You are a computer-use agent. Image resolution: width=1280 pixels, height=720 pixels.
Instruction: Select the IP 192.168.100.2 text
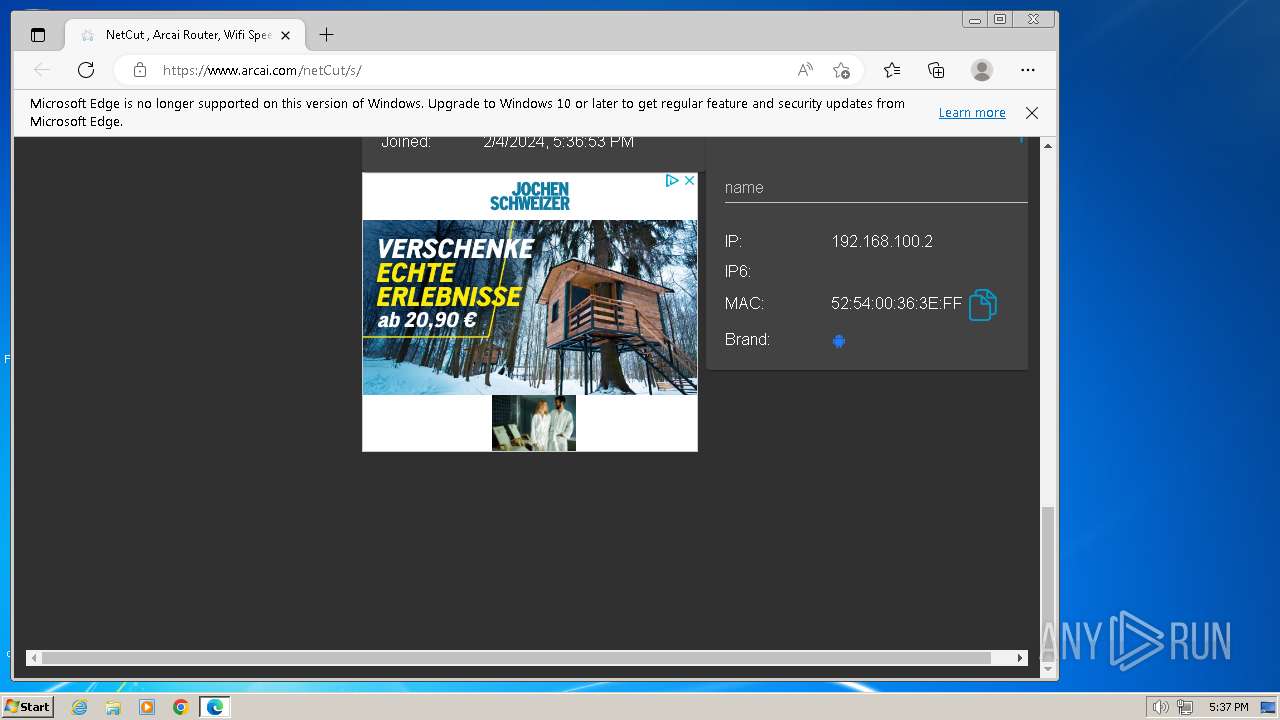click(882, 241)
